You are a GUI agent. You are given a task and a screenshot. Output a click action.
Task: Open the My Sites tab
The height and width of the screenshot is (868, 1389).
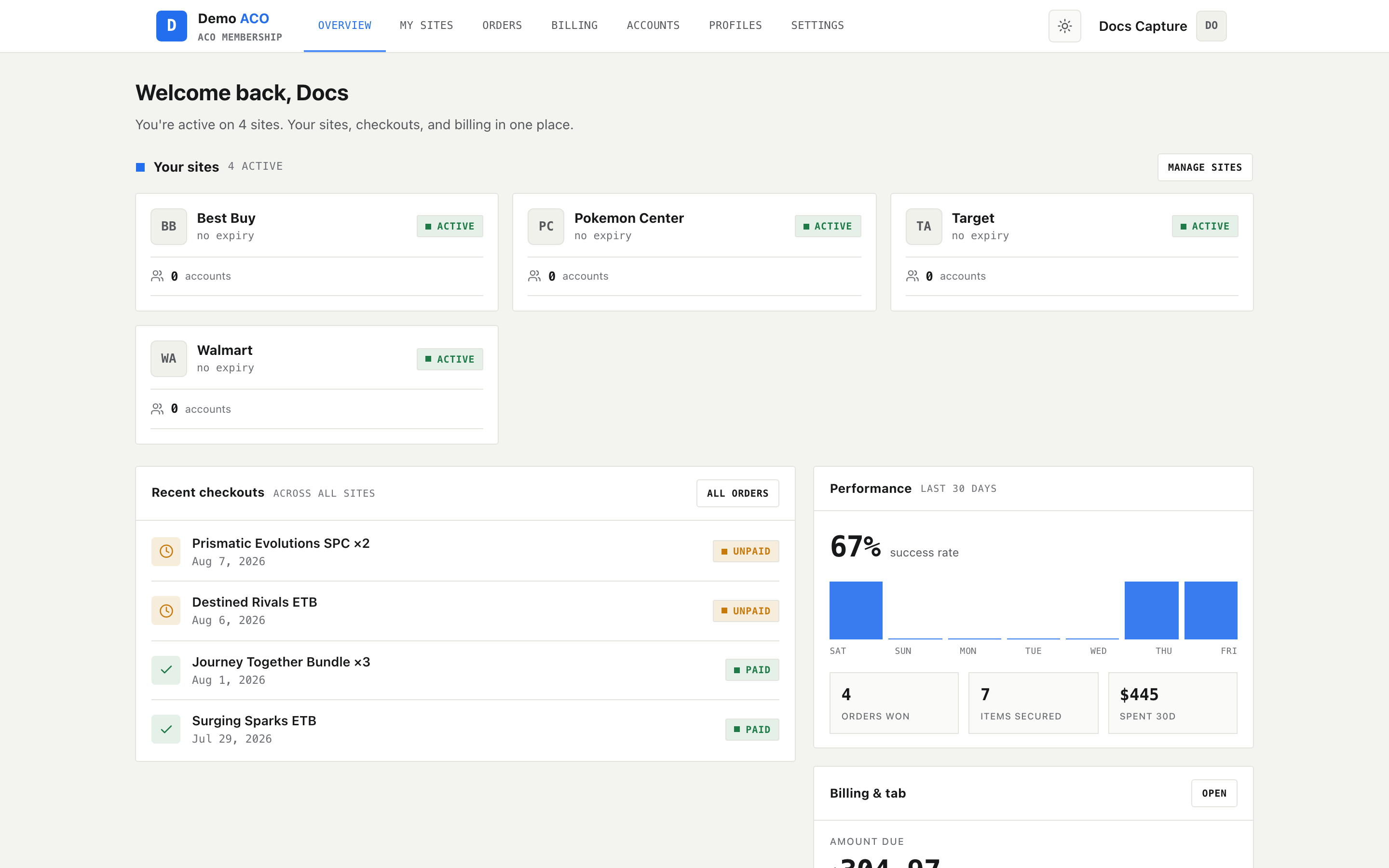[x=426, y=26]
